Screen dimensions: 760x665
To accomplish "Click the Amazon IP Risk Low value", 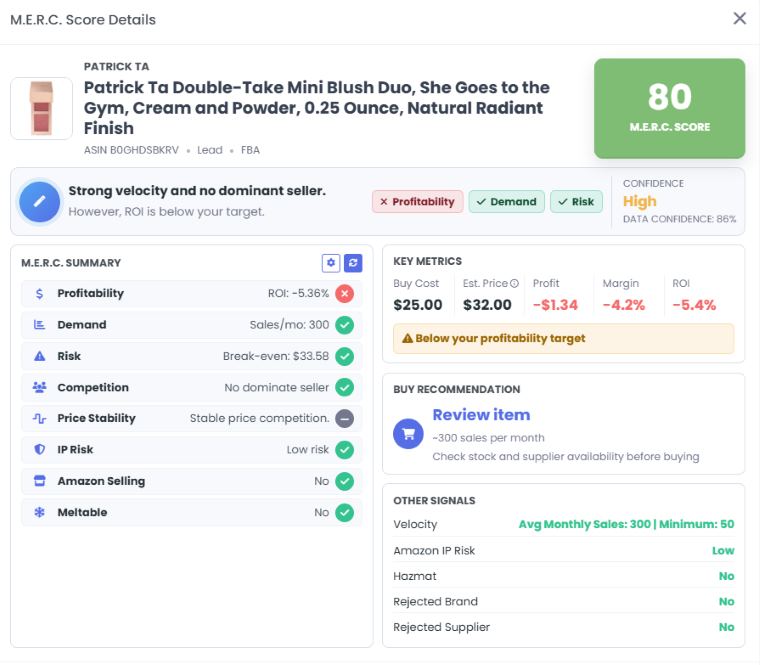I will point(723,551).
